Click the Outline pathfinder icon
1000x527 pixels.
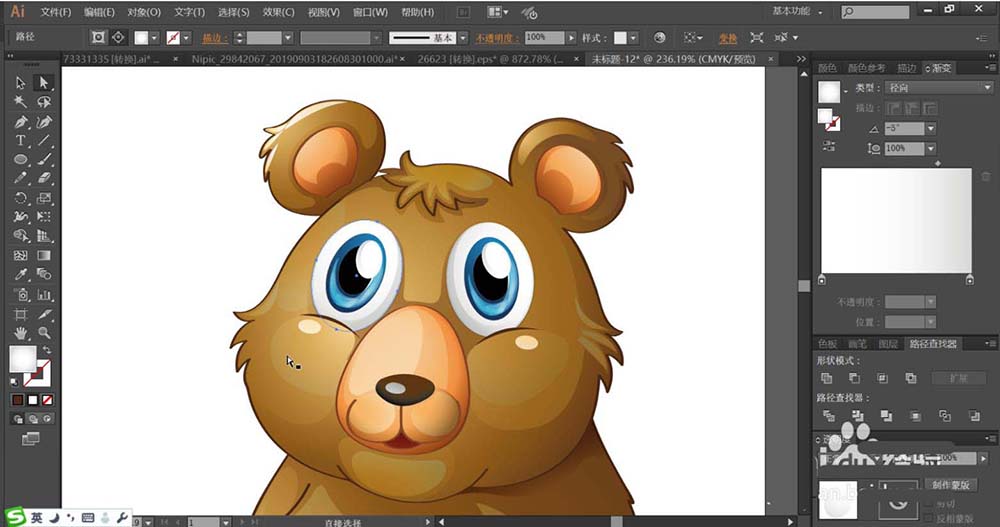[945, 416]
